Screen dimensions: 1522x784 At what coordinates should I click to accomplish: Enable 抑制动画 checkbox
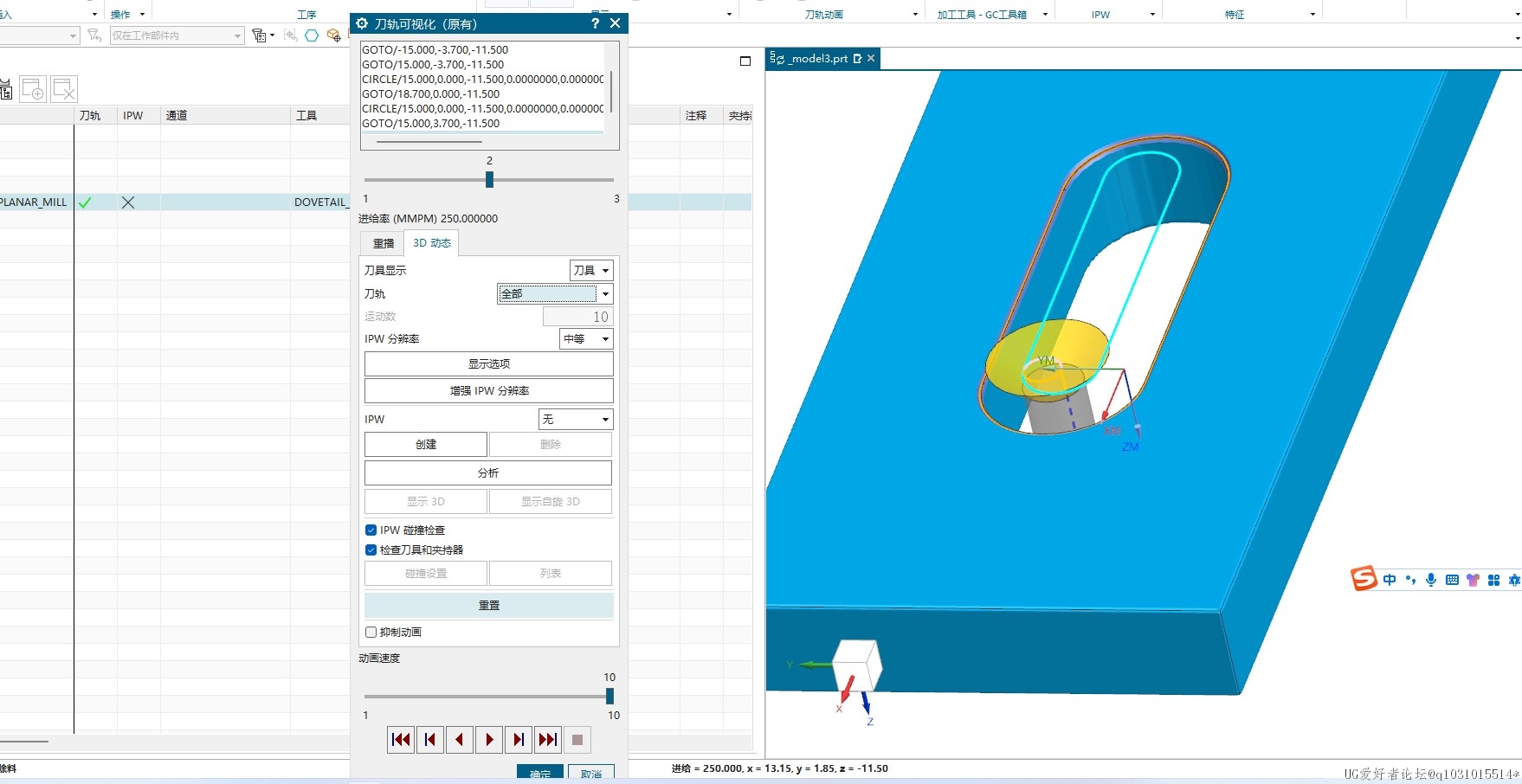(371, 632)
